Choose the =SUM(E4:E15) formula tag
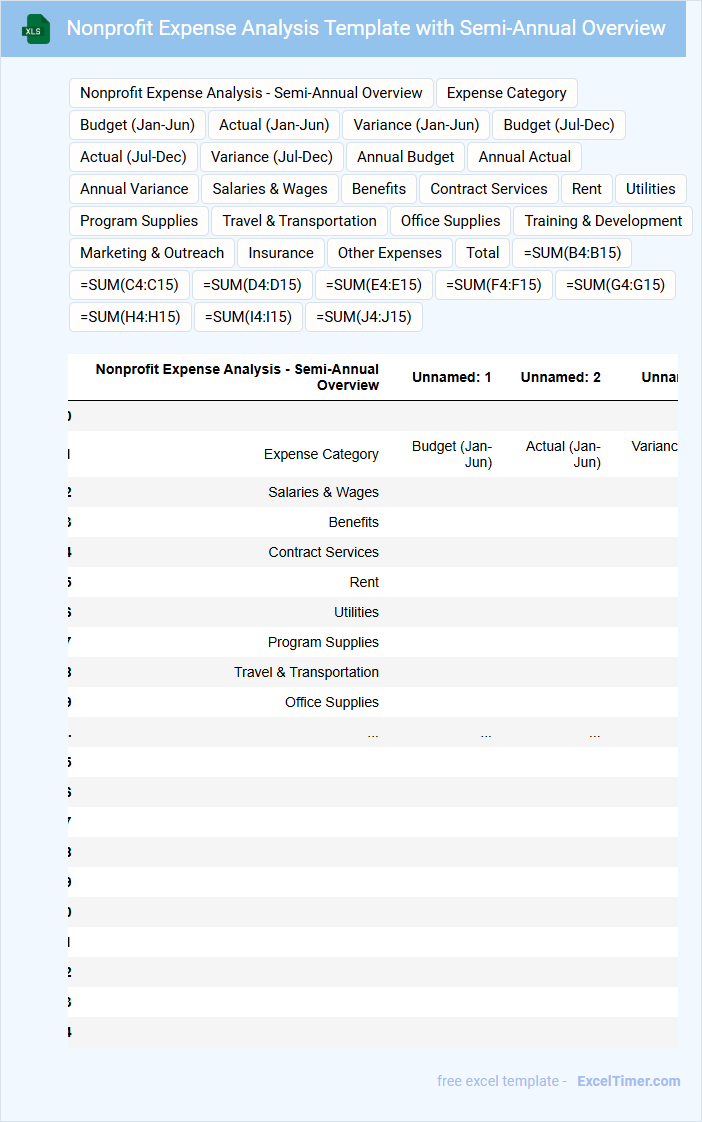The image size is (702, 1122). pos(374,285)
